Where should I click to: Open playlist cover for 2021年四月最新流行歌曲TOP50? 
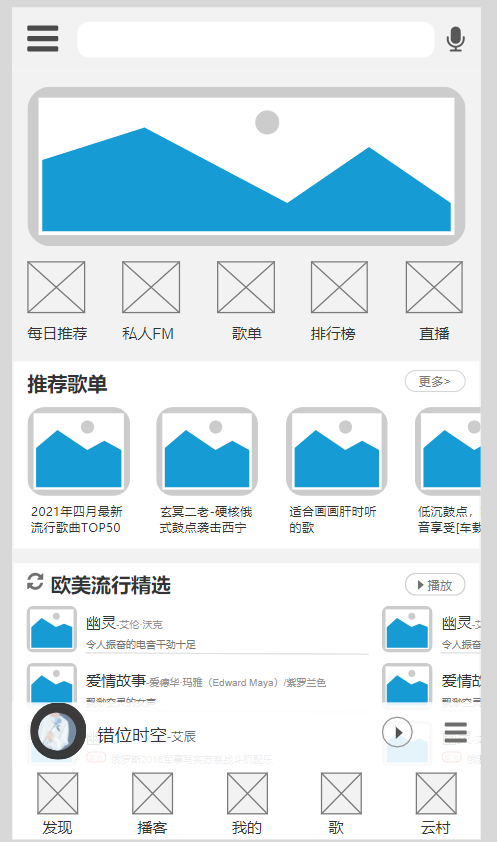79,451
